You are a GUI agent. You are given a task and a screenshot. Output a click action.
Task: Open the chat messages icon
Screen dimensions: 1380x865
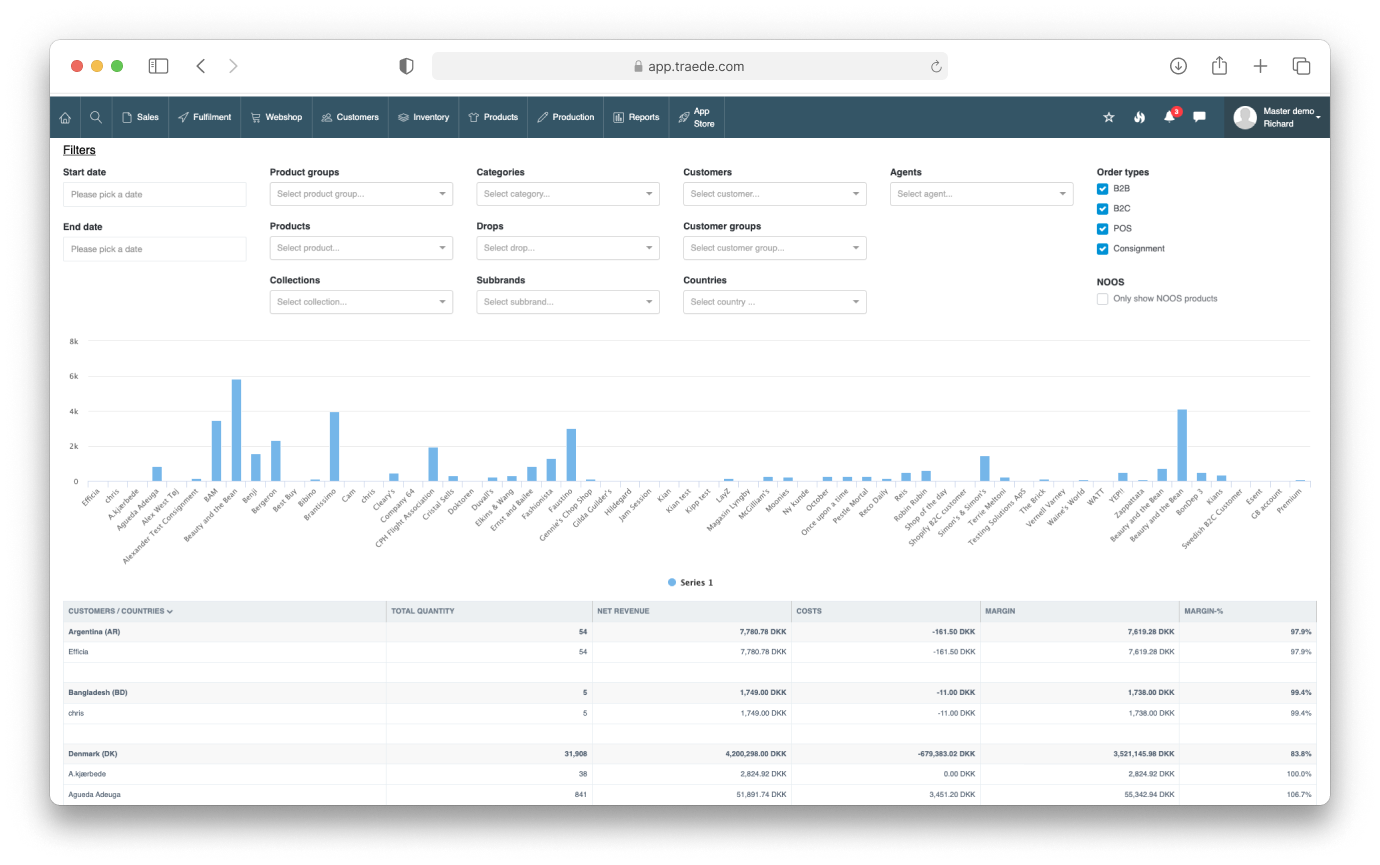tap(1200, 117)
